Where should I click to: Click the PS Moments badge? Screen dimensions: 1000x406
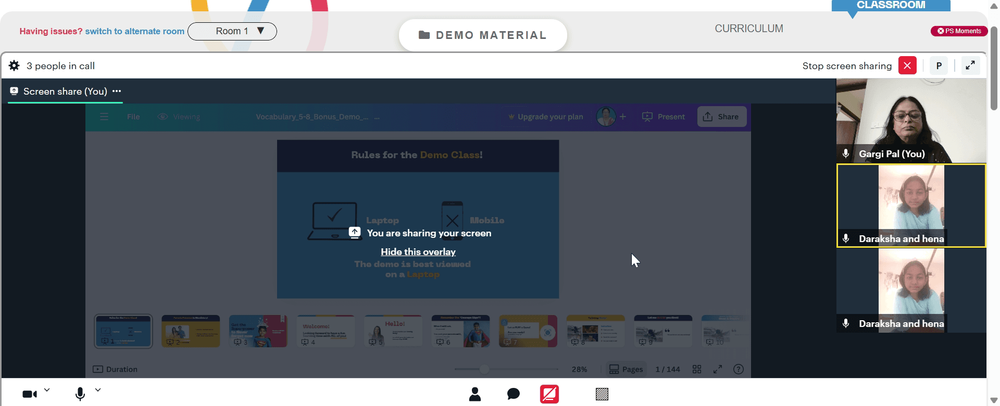pyautogui.click(x=959, y=31)
